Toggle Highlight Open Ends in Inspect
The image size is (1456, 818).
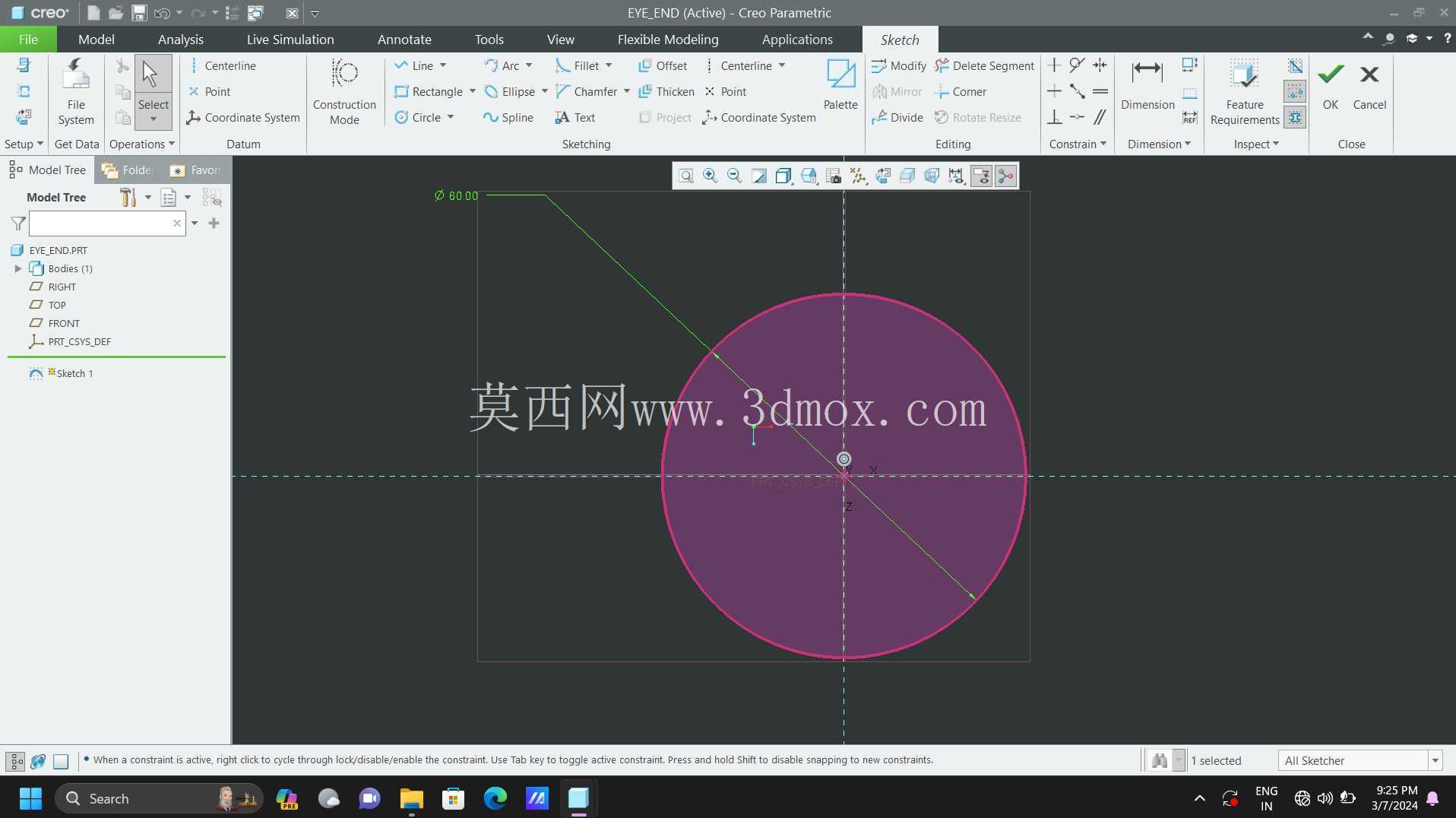tap(1295, 91)
